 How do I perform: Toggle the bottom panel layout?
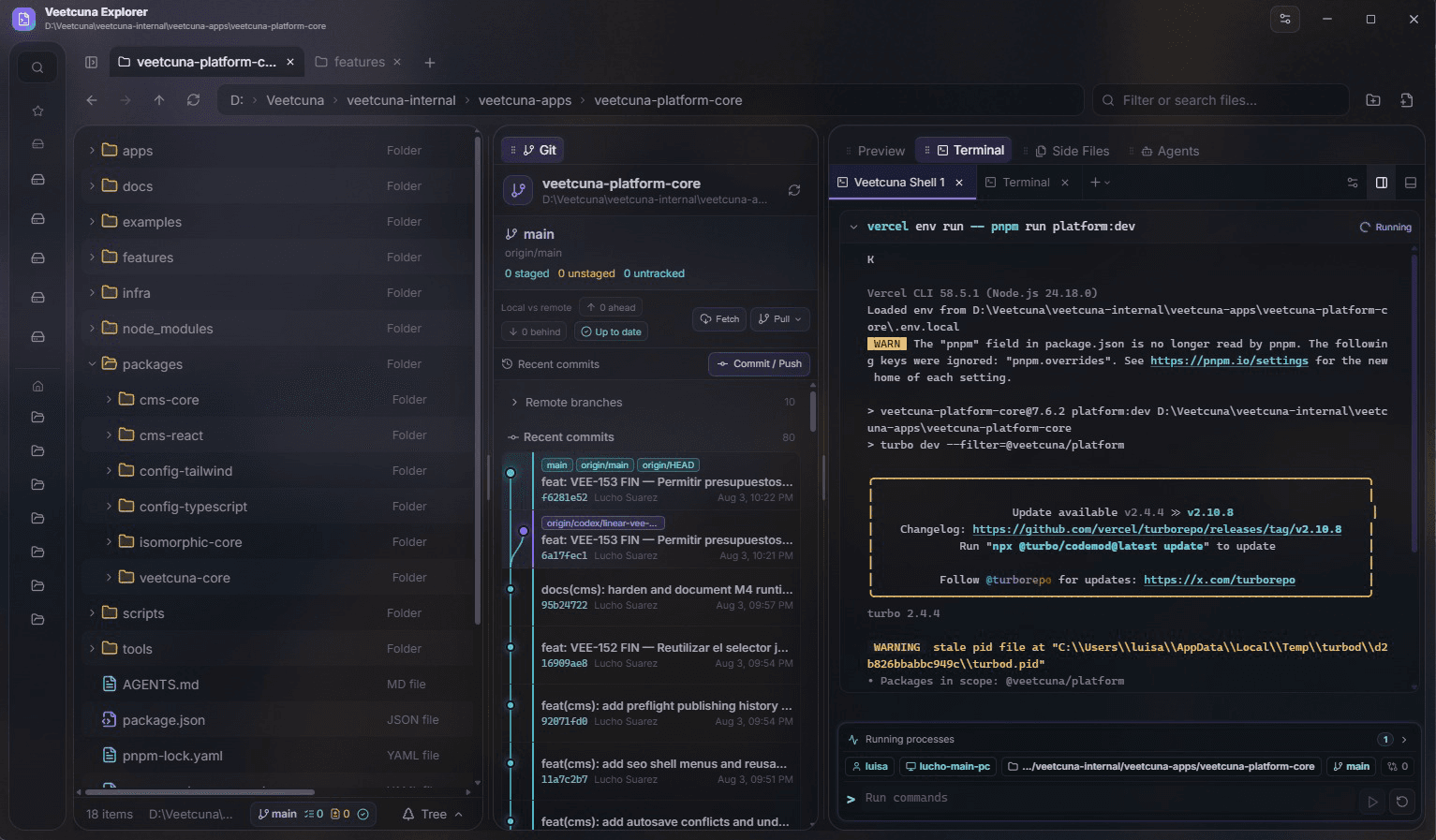1411,183
